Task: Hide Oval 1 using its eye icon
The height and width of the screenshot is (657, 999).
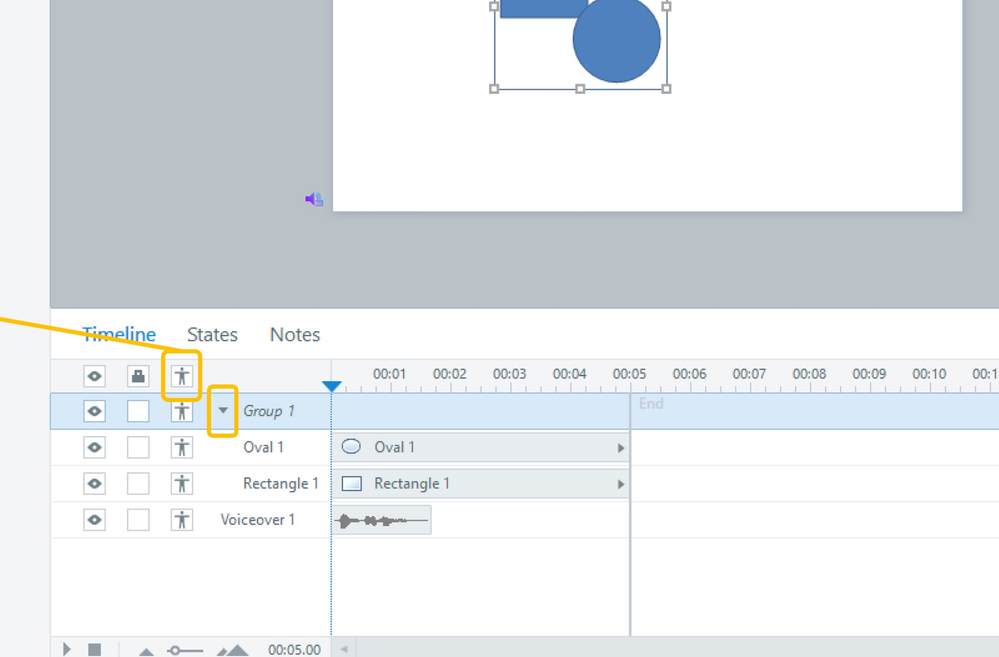Action: click(x=94, y=447)
